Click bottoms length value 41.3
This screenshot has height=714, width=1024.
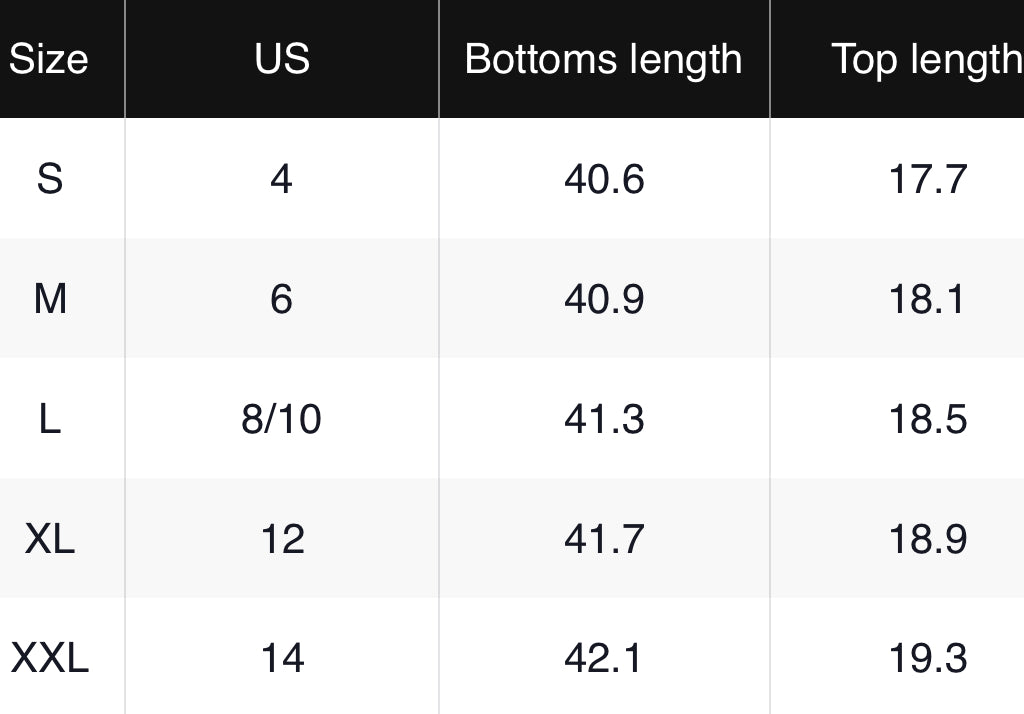[604, 419]
